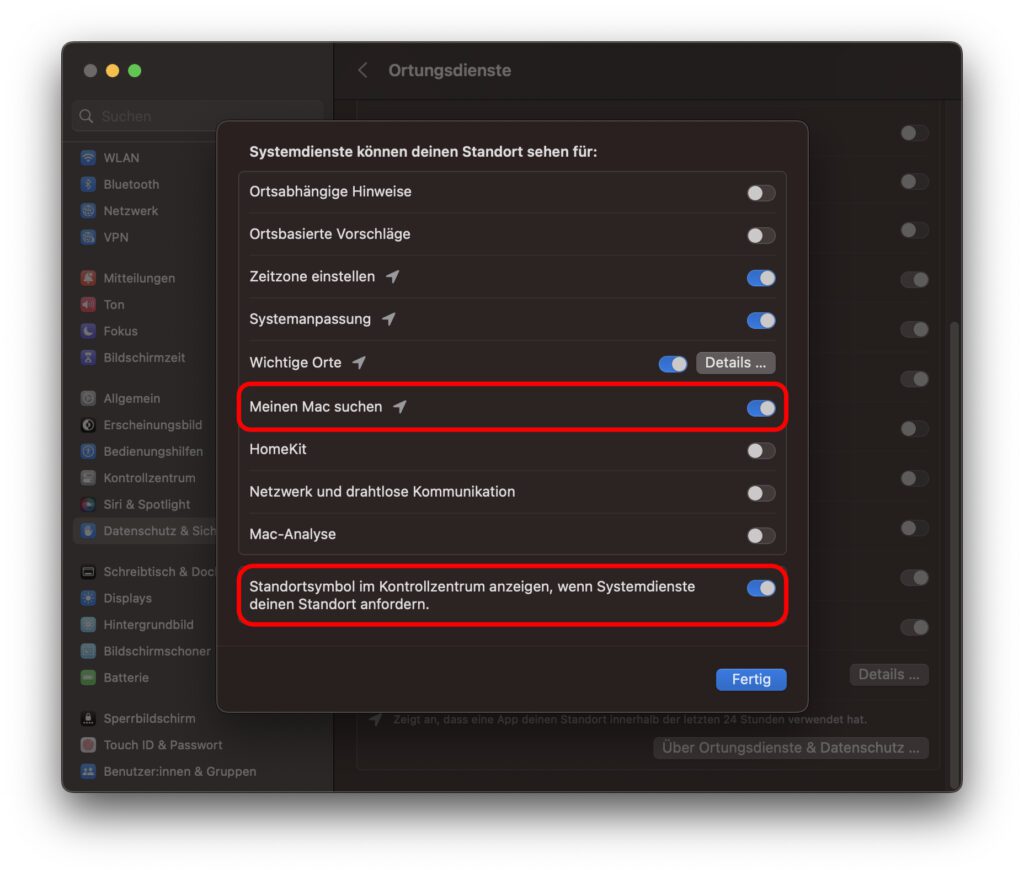Open Batterie settings in sidebar

(x=126, y=677)
